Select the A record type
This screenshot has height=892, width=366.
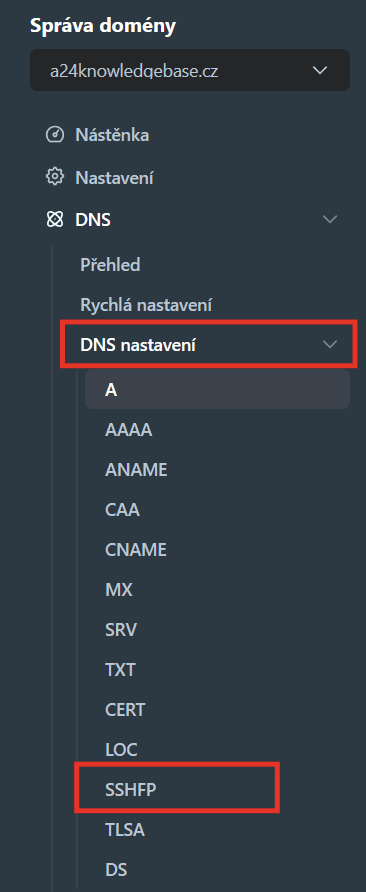coord(217,390)
